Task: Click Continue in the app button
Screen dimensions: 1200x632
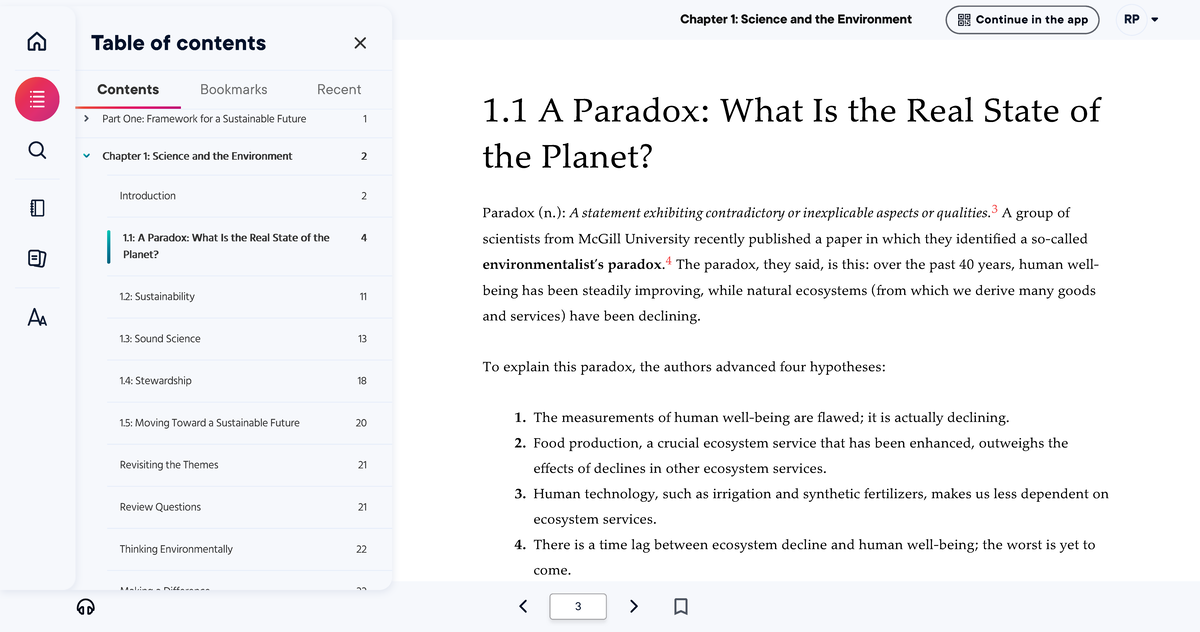Action: (1023, 19)
